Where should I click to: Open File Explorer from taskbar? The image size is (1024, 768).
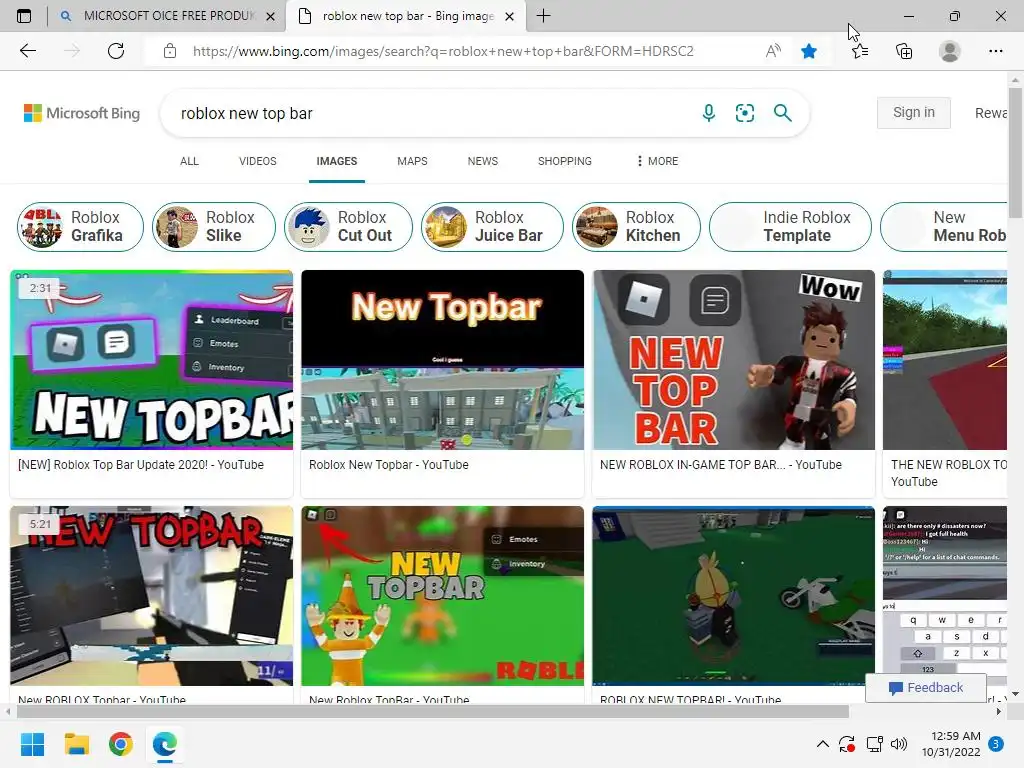tap(76, 744)
